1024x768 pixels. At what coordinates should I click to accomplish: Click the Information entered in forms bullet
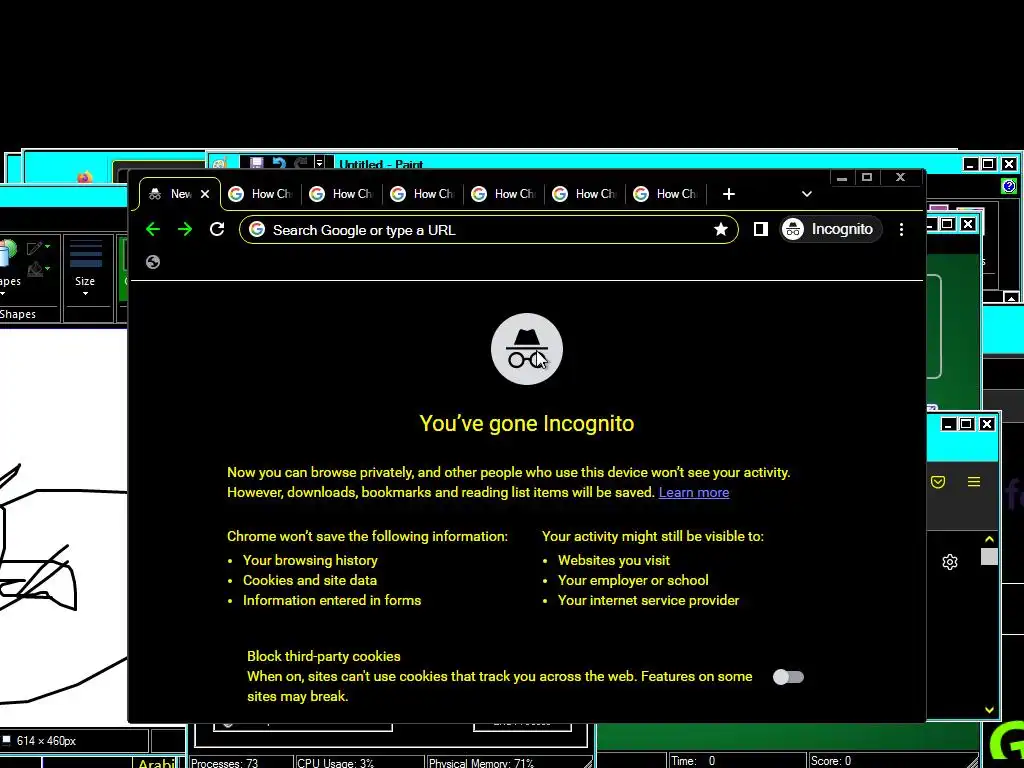click(332, 600)
